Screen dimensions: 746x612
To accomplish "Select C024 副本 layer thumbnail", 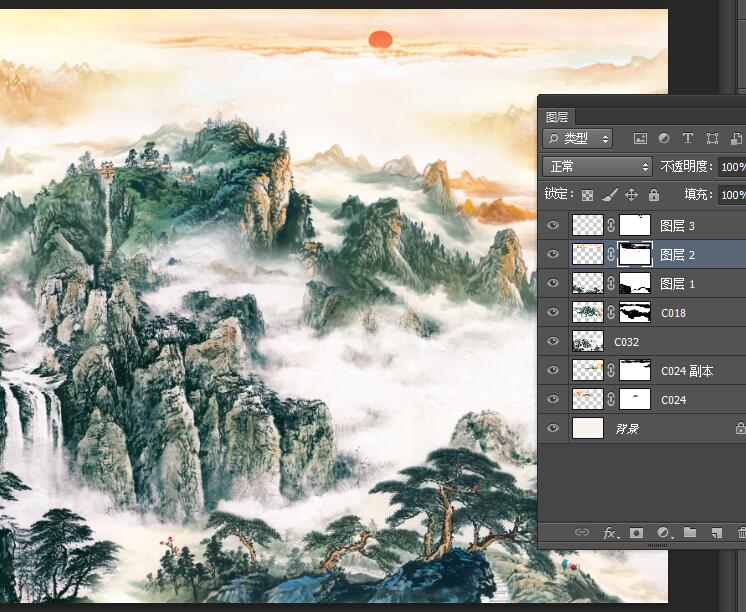I will tap(588, 370).
